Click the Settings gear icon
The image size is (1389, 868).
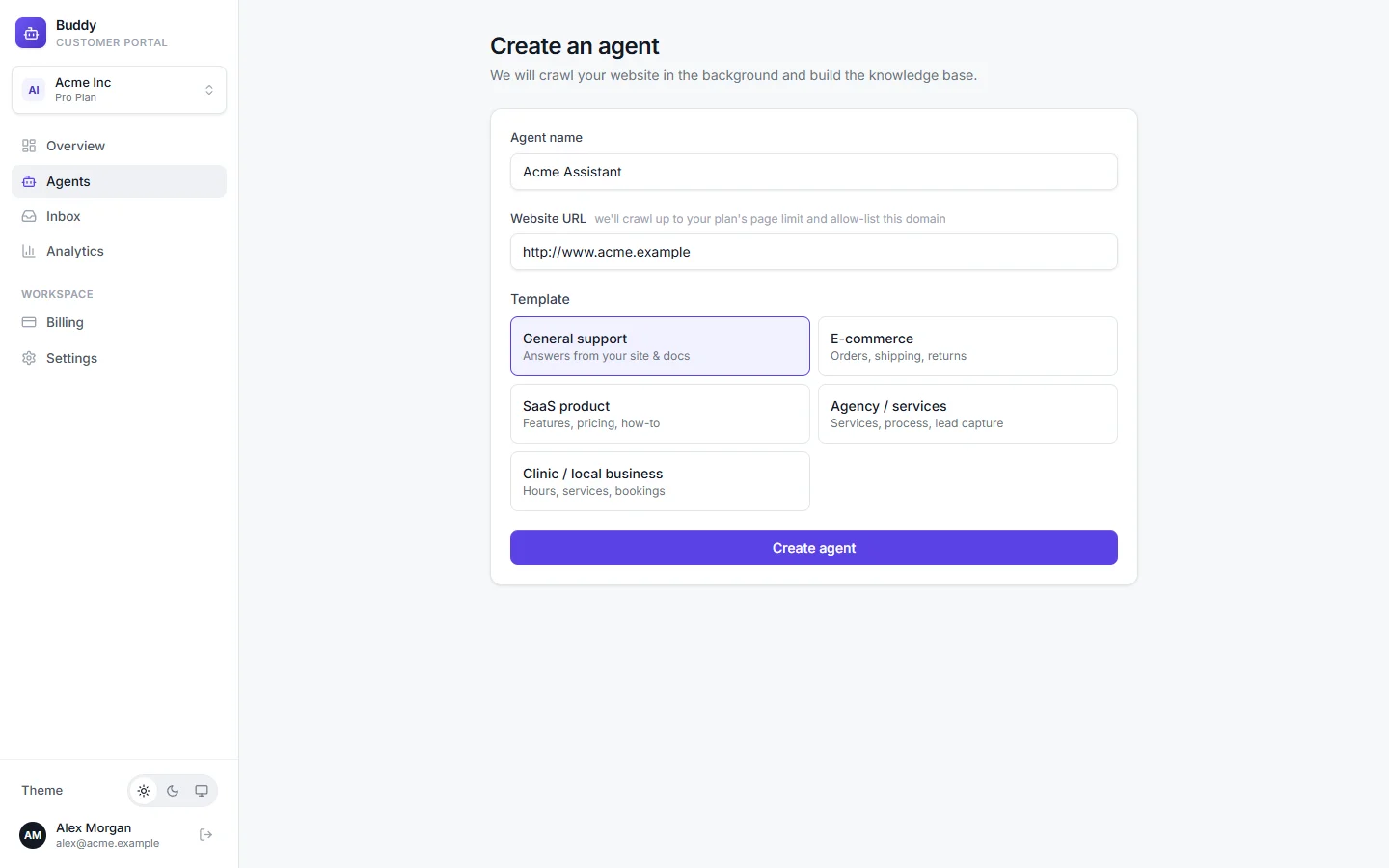click(x=29, y=358)
